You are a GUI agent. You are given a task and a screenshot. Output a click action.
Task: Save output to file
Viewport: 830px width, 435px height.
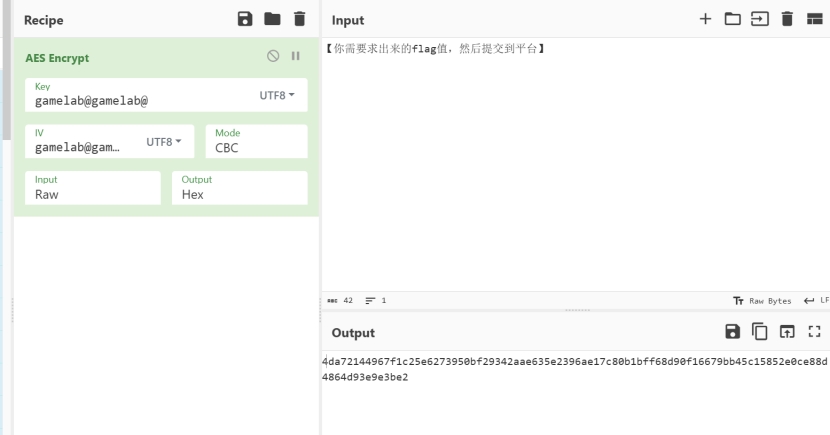point(732,332)
